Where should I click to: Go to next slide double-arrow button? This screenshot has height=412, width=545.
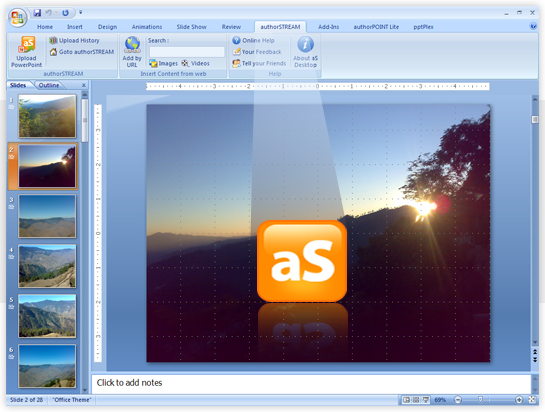535,360
